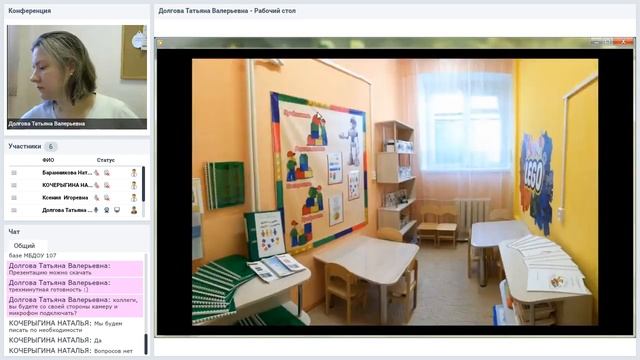Click the Чат panel heading
640x360 pixels.
click(x=14, y=231)
